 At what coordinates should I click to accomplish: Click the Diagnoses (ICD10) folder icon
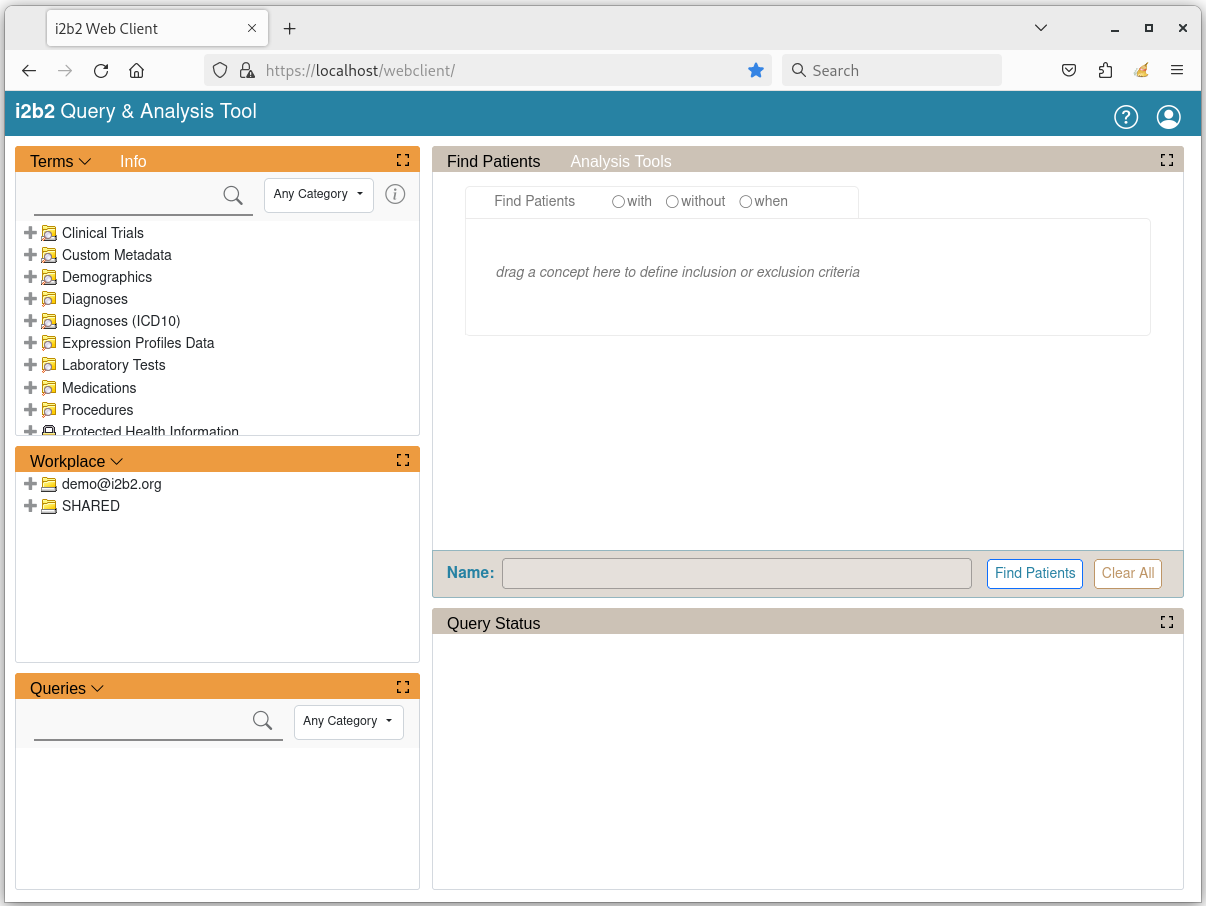(49, 321)
